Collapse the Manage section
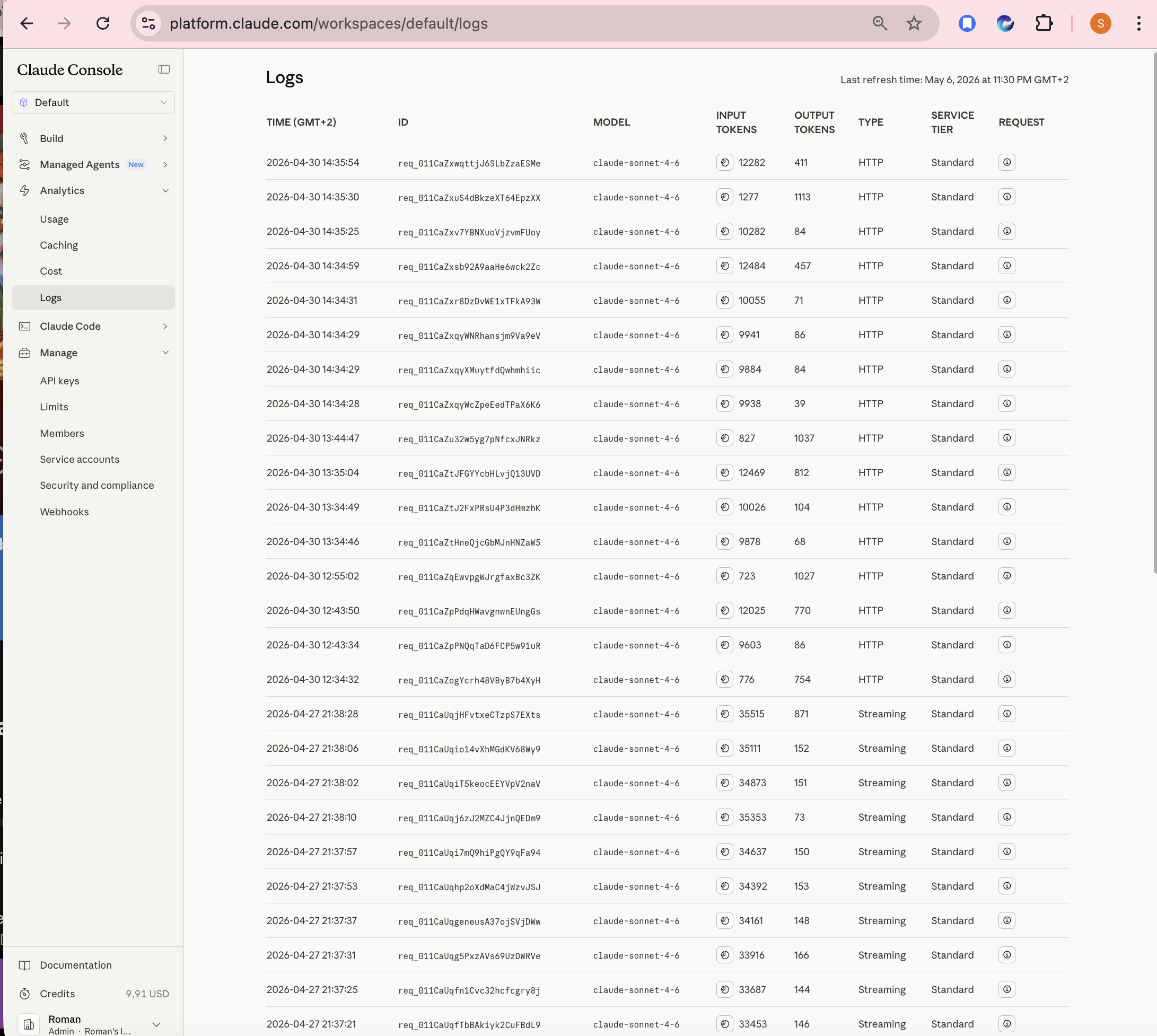 click(x=93, y=353)
